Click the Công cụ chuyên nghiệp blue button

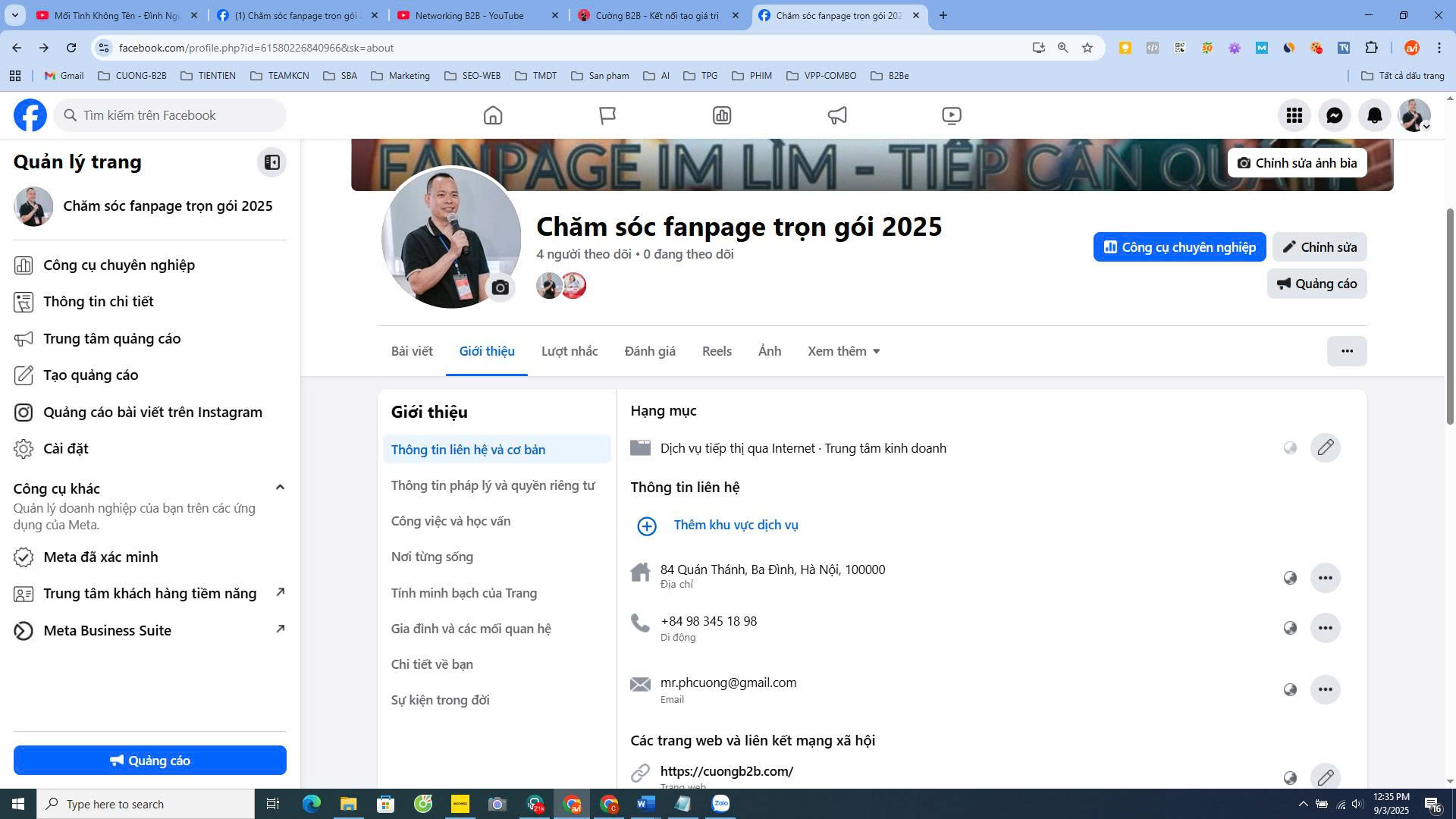tap(1179, 247)
